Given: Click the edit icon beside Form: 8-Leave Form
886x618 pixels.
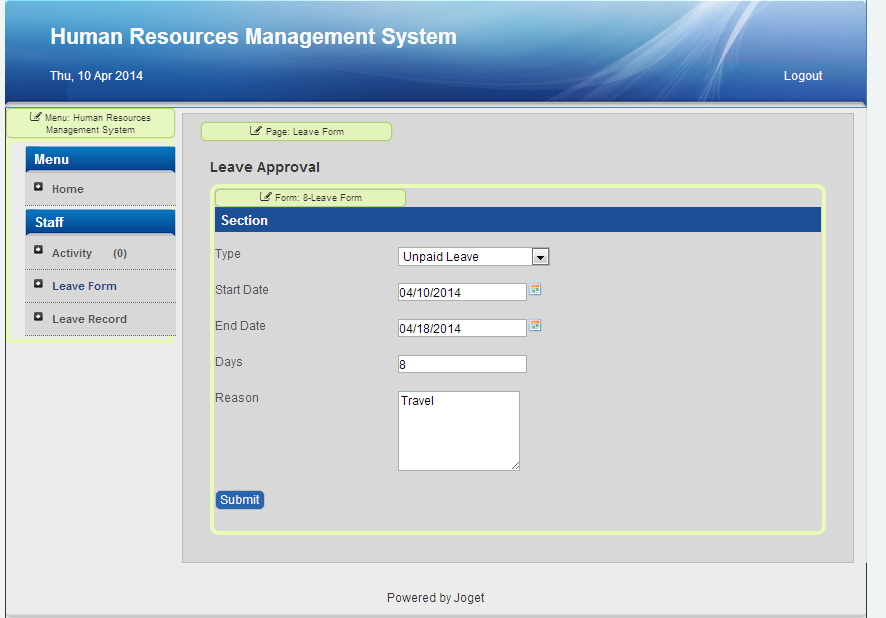Looking at the screenshot, I should (x=266, y=197).
